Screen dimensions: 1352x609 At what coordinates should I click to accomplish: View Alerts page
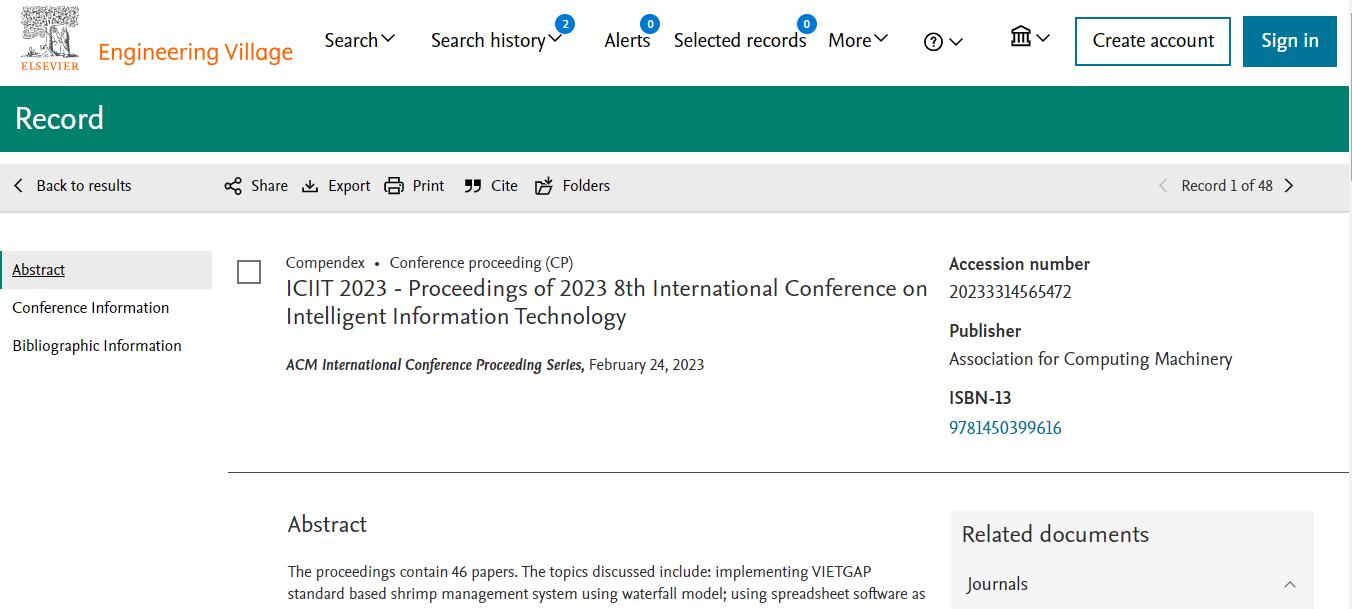click(627, 40)
